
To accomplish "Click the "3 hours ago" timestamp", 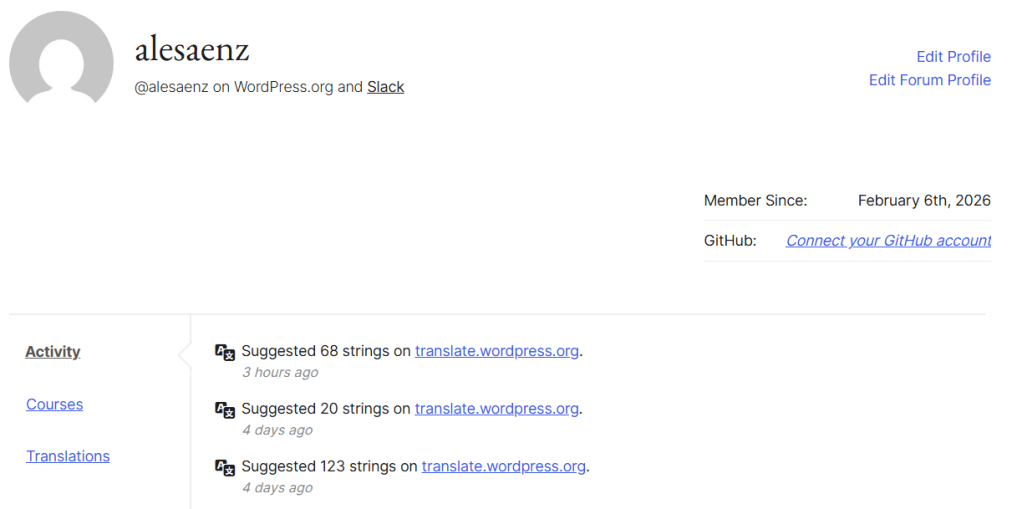I will pyautogui.click(x=280, y=372).
